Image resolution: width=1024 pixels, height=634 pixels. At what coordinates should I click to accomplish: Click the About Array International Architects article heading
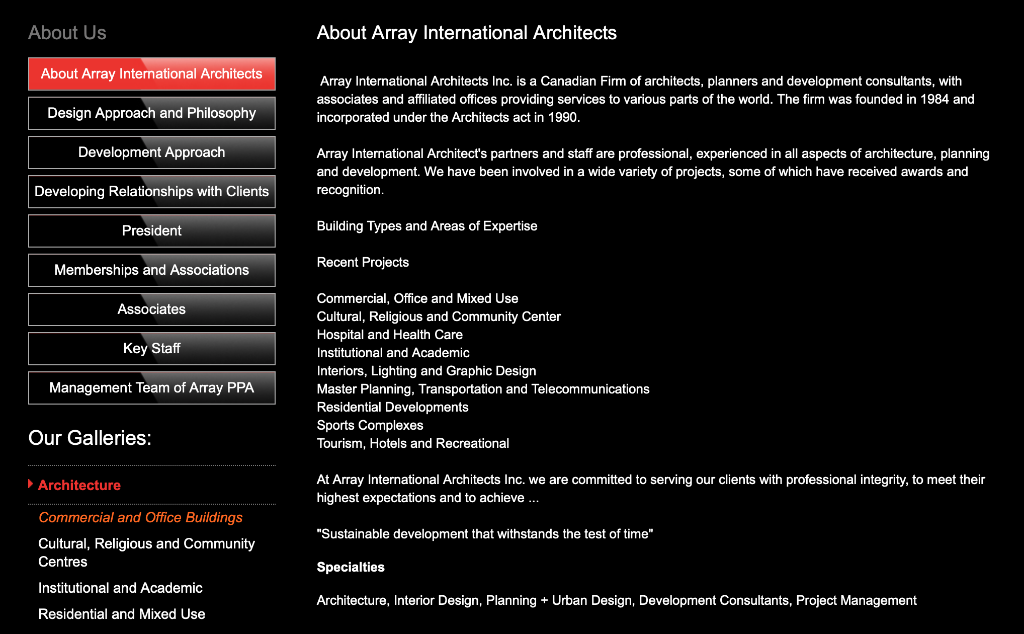pos(466,32)
